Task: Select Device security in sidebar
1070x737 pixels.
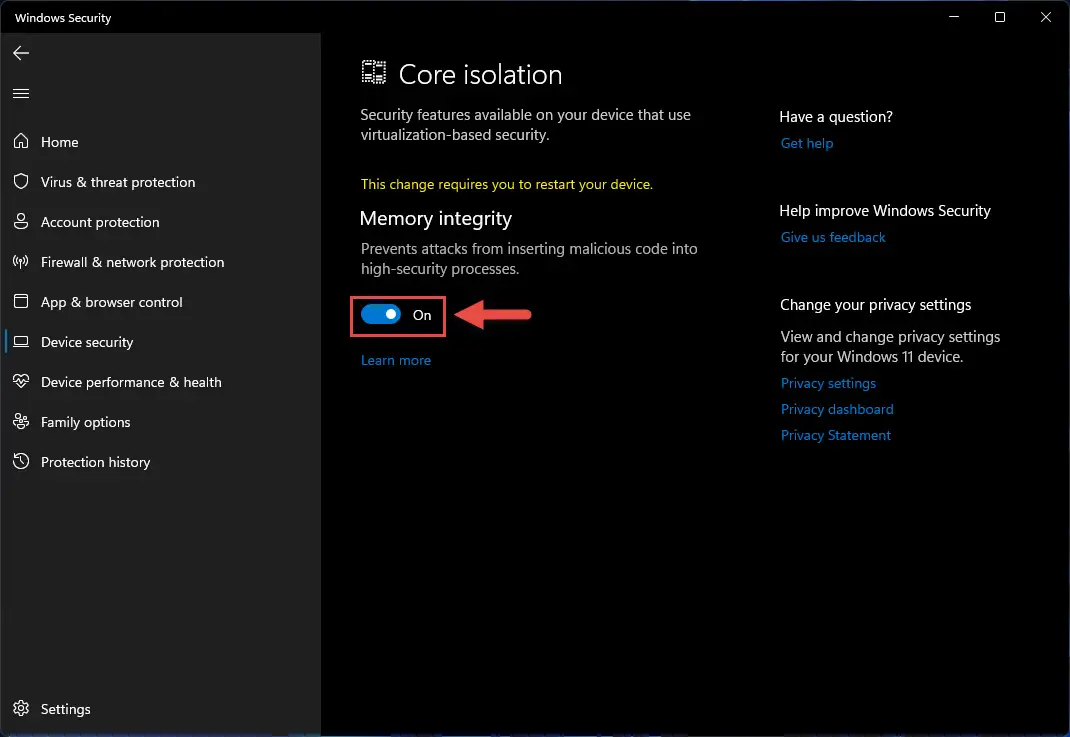Action: (160, 342)
